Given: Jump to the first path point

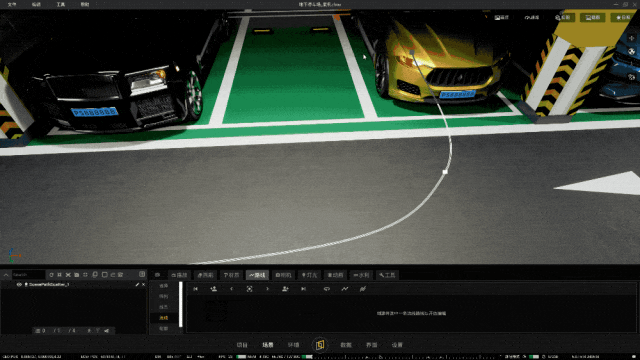Looking at the screenshot, I should pyautogui.click(x=196, y=289).
